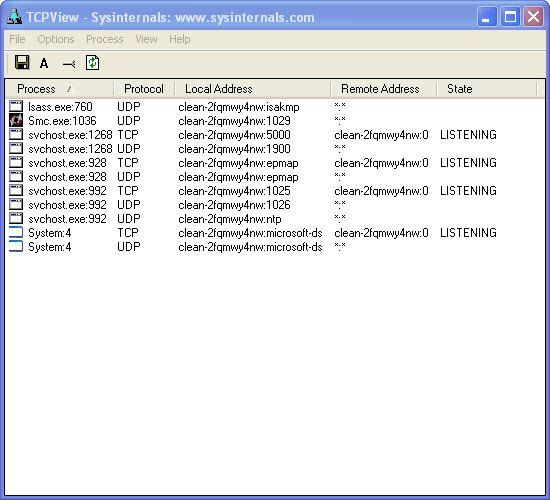Select local address clean-2fqmwy4nw:1026
Image resolution: width=550 pixels, height=500 pixels.
[234, 205]
